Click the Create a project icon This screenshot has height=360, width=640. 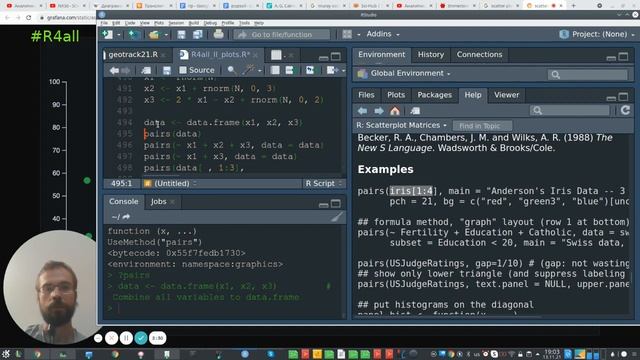(134, 35)
